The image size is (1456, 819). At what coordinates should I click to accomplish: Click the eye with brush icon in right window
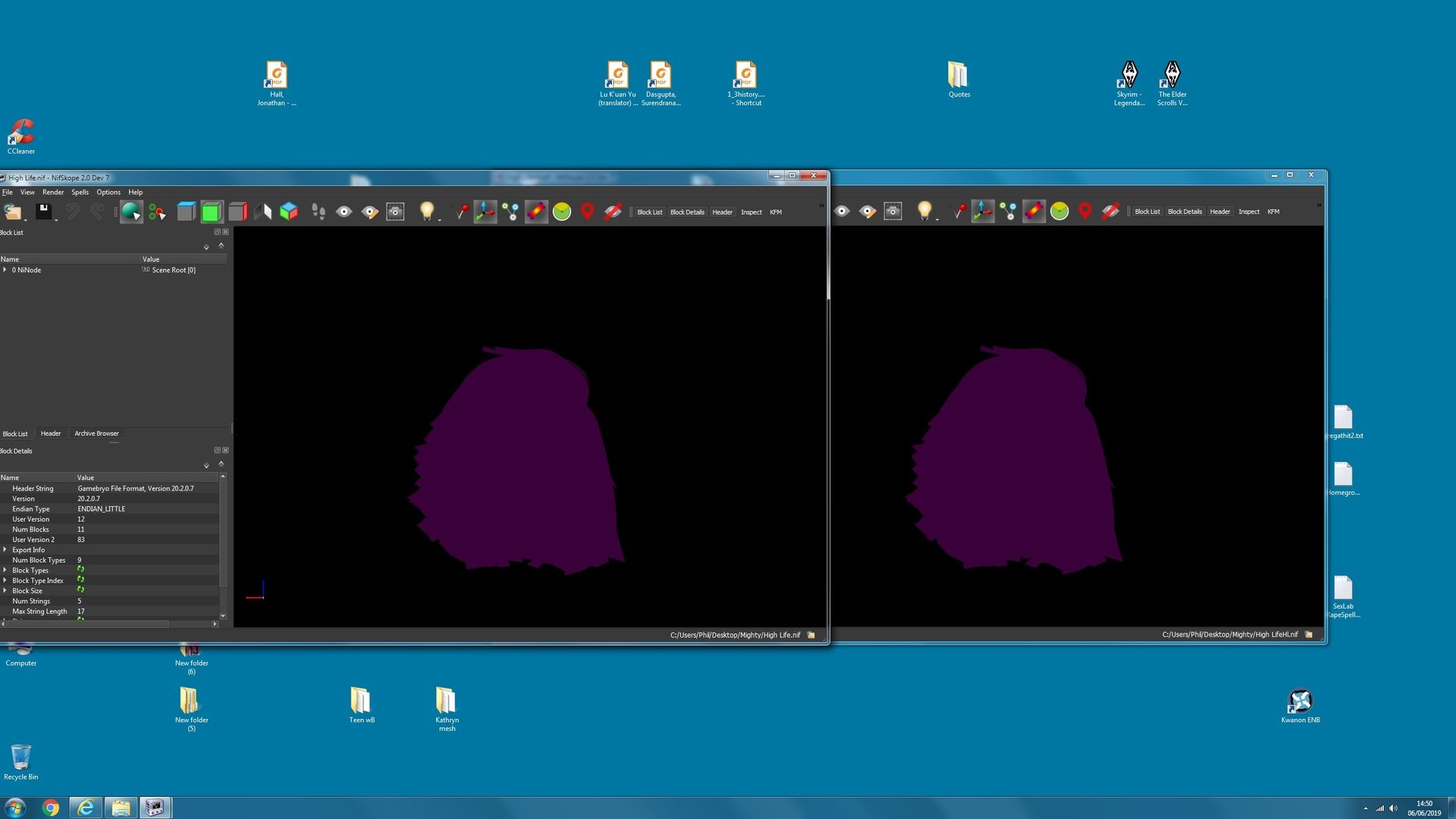[x=868, y=212]
